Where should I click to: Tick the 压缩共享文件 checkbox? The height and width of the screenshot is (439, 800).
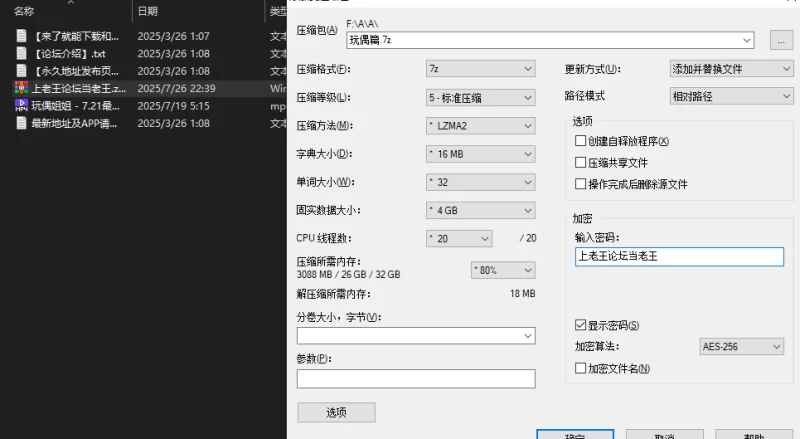pos(580,162)
